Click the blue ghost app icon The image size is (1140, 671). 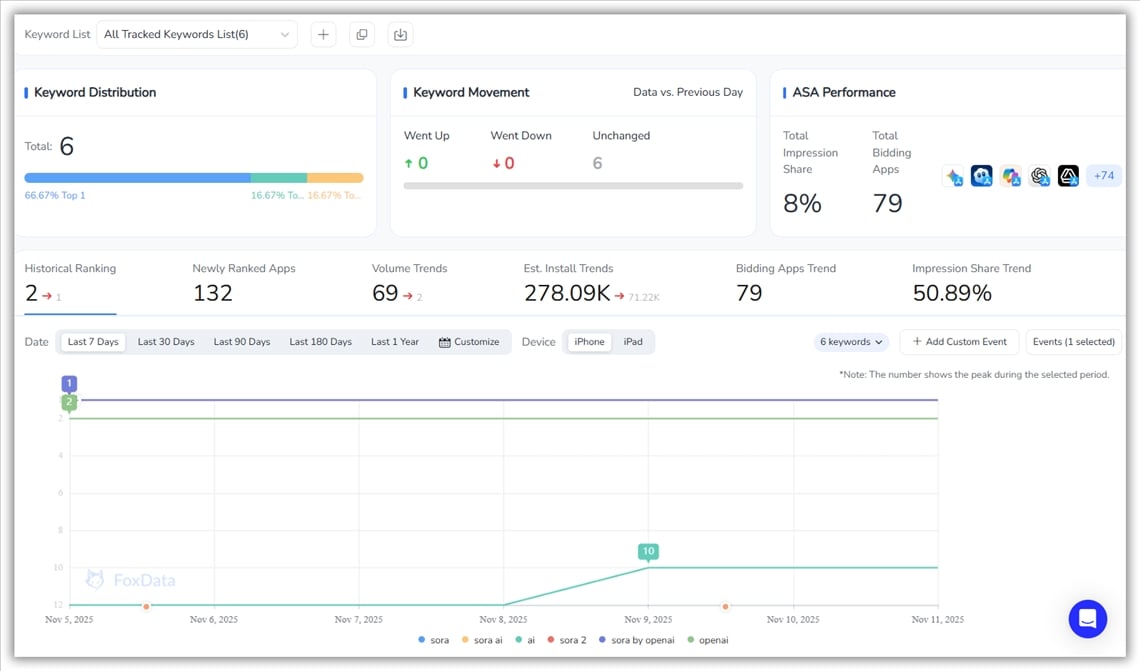tap(982, 176)
